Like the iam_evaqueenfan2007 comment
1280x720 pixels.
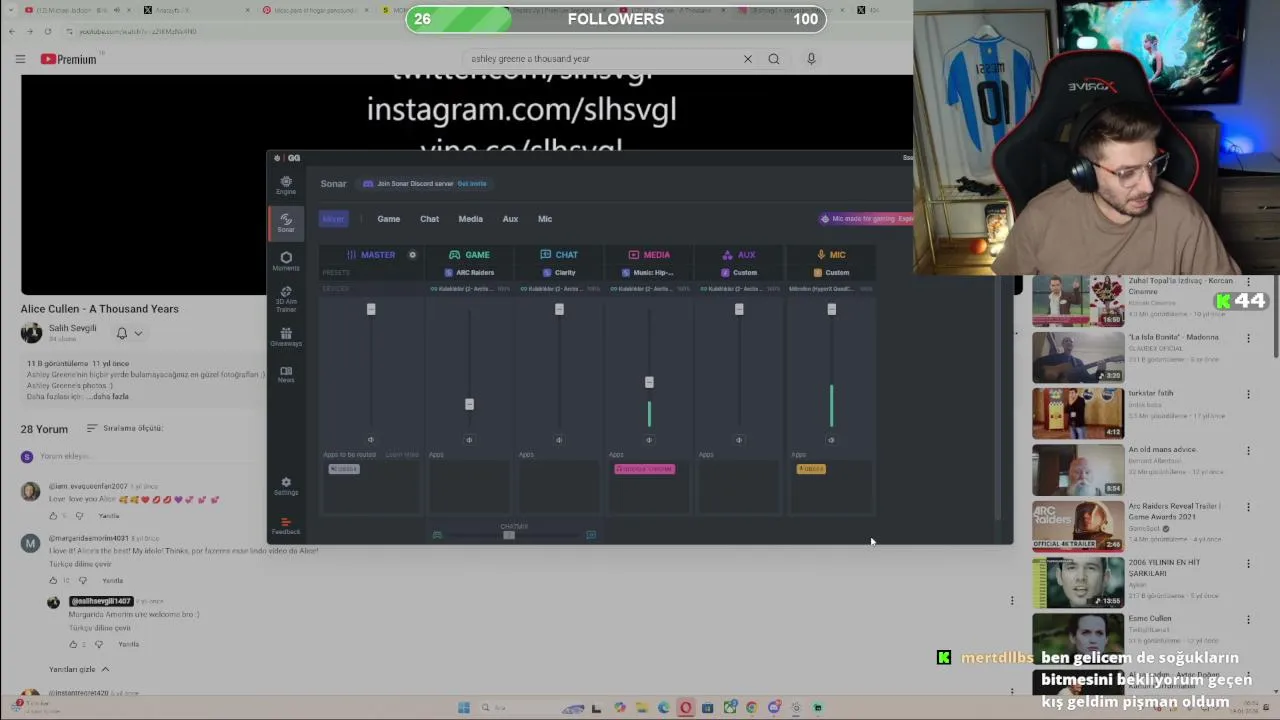tap(53, 516)
